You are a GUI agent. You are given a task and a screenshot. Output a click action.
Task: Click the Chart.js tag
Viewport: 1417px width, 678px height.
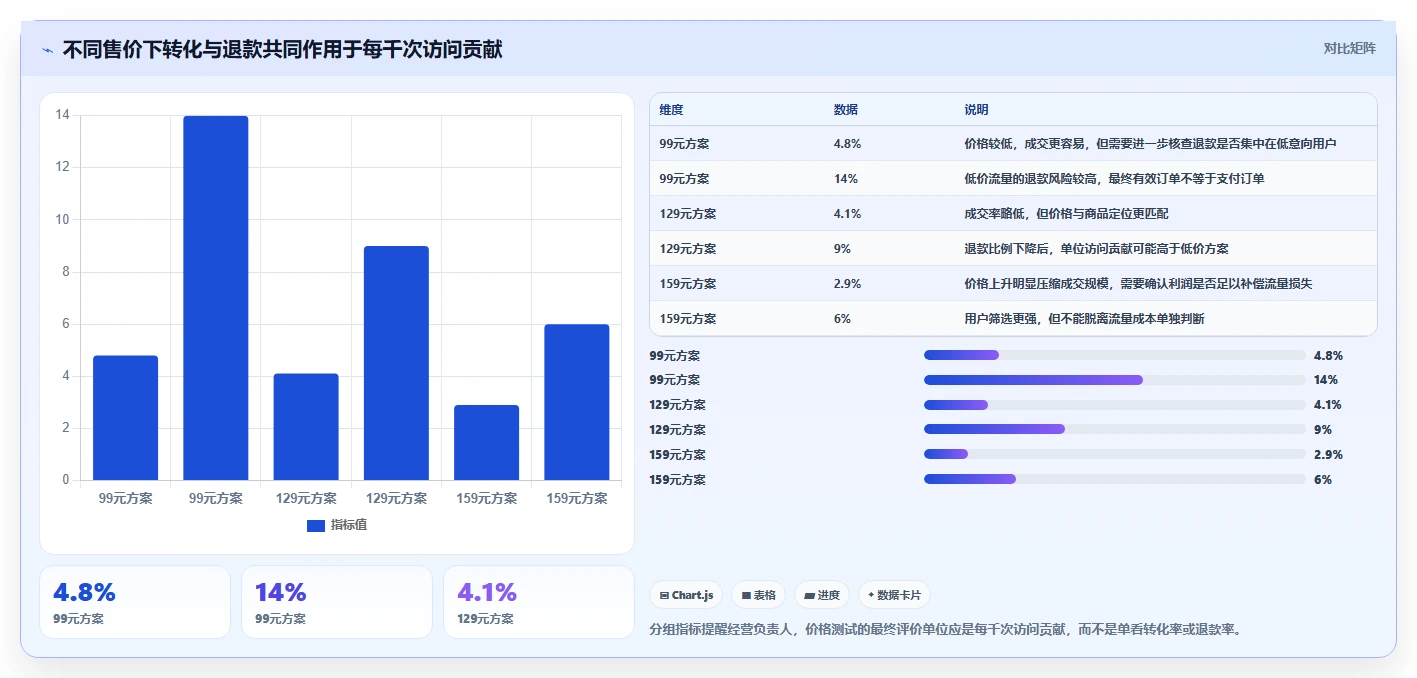click(686, 595)
